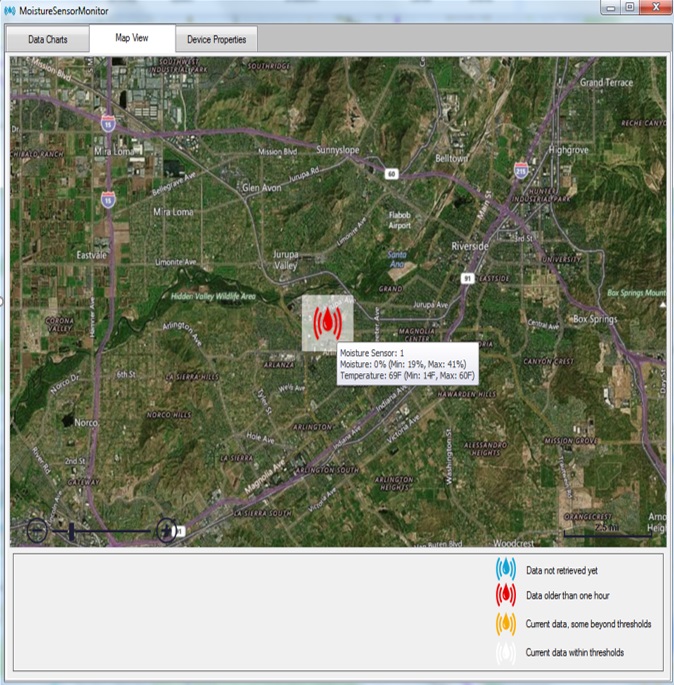Click the map zoom in plus button
This screenshot has height=685, width=674.
(166, 530)
